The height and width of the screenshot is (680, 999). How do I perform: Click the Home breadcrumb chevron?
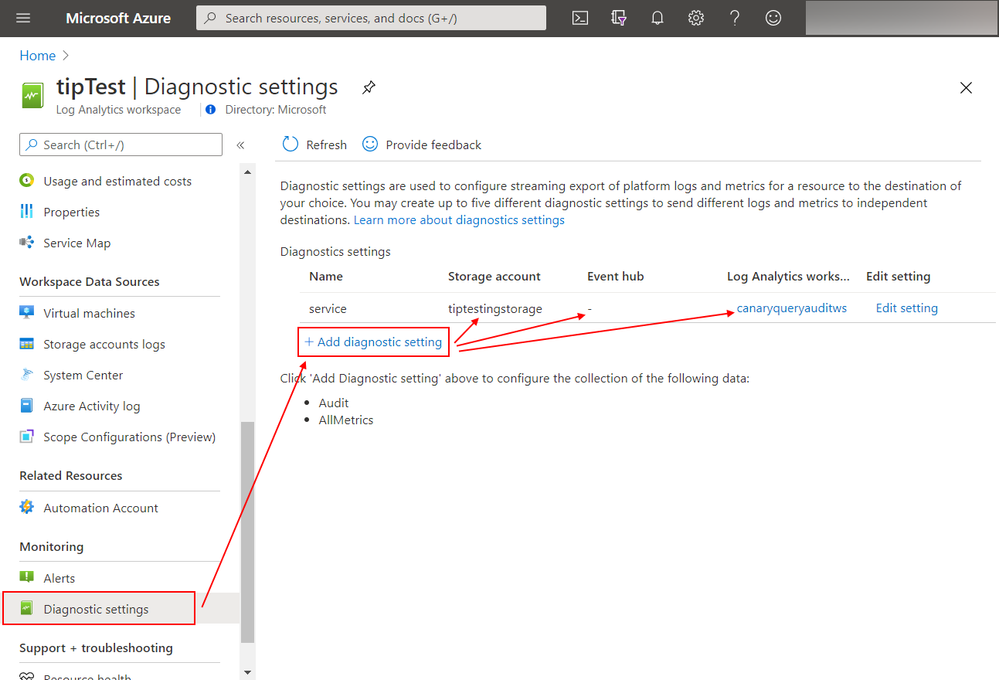coord(66,56)
